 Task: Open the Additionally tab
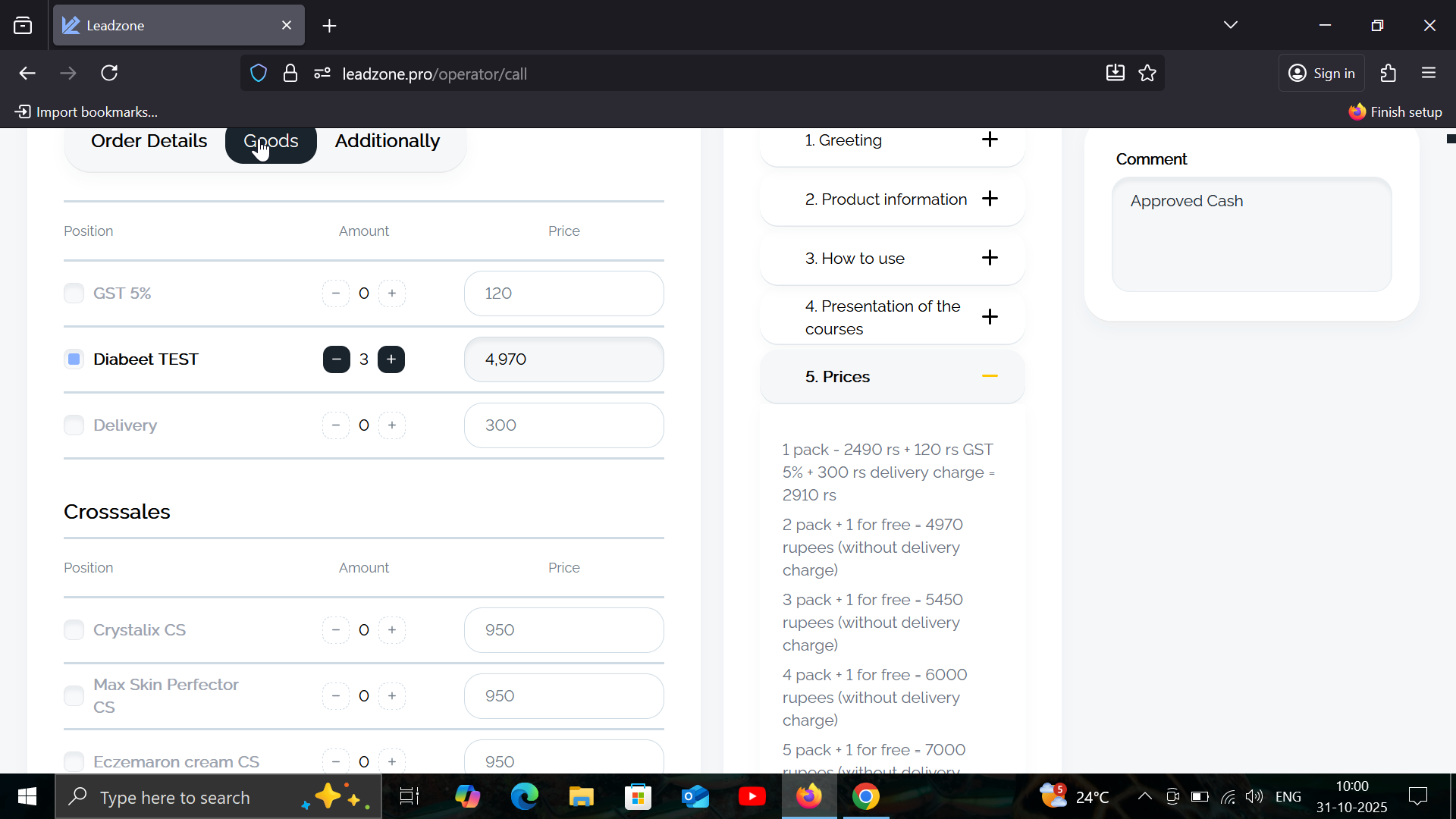[x=387, y=141]
